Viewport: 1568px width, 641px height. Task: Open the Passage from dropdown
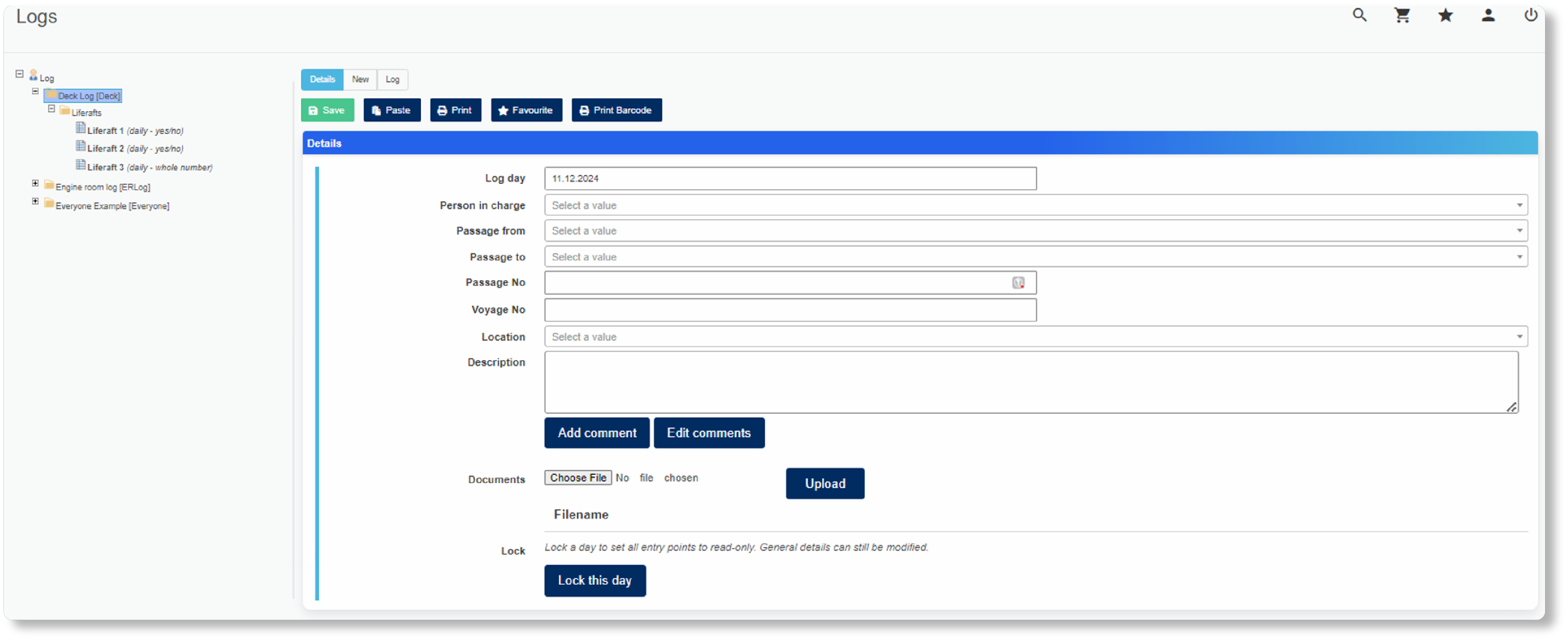click(1035, 231)
